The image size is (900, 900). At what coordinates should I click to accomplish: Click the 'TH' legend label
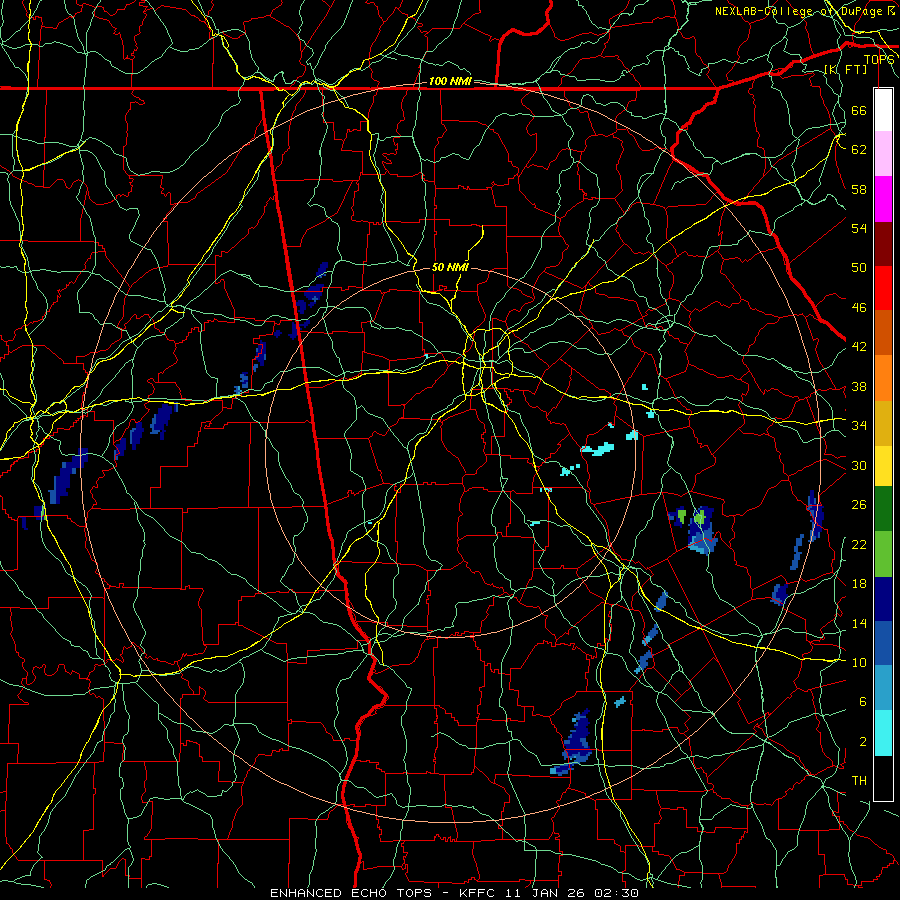[859, 781]
